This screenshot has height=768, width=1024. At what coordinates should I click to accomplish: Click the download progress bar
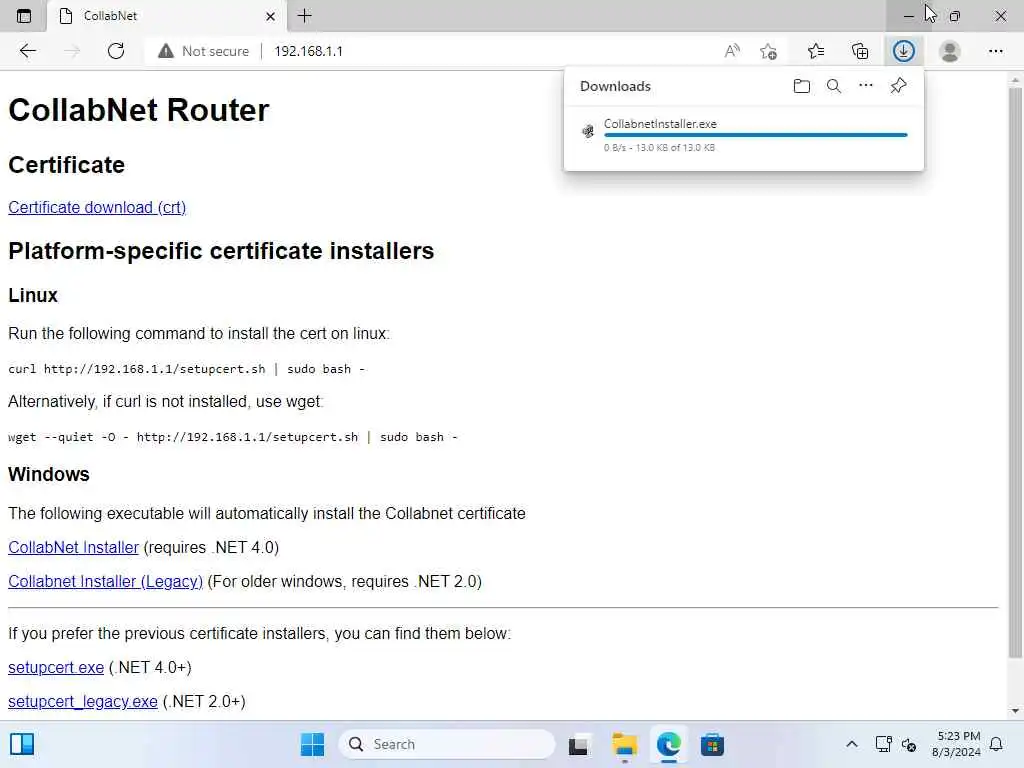[756, 135]
